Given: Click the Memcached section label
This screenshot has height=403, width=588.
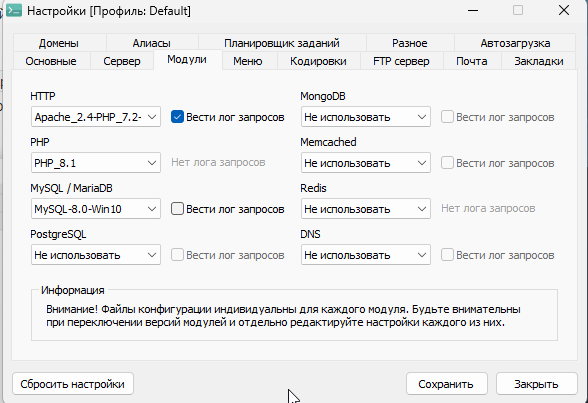Looking at the screenshot, I should 328,142.
